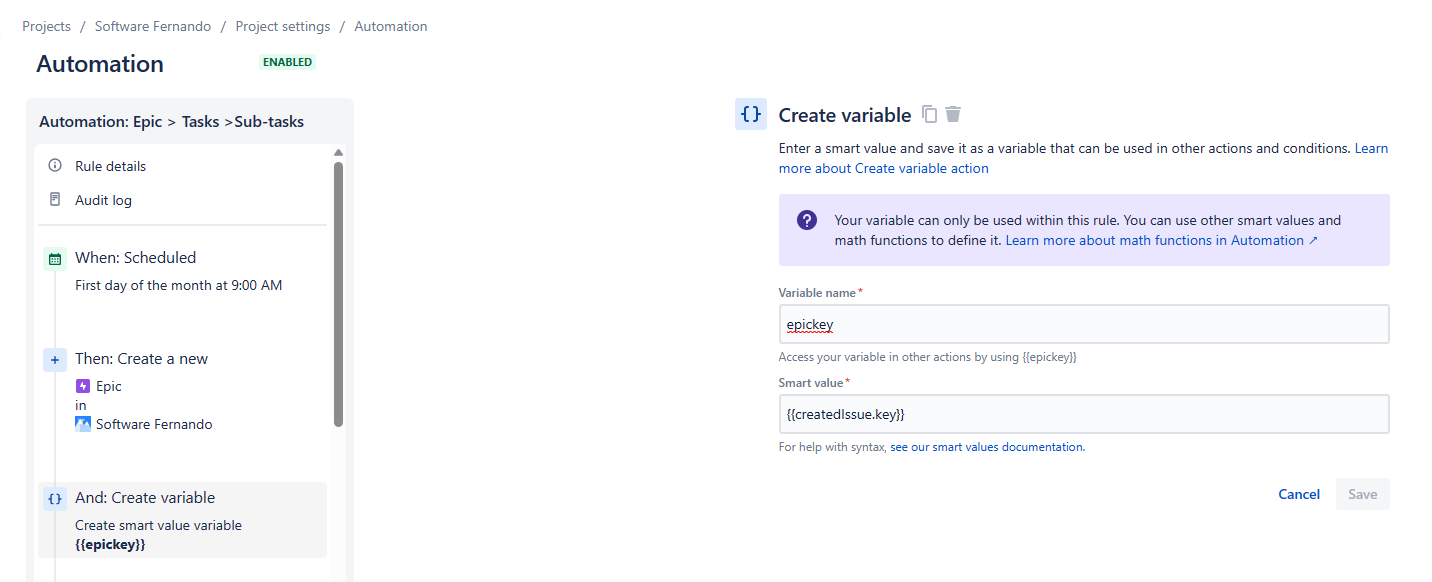Viewport: 1432px width, 582px height.
Task: Click inside the Variable name field
Action: 1083,323
